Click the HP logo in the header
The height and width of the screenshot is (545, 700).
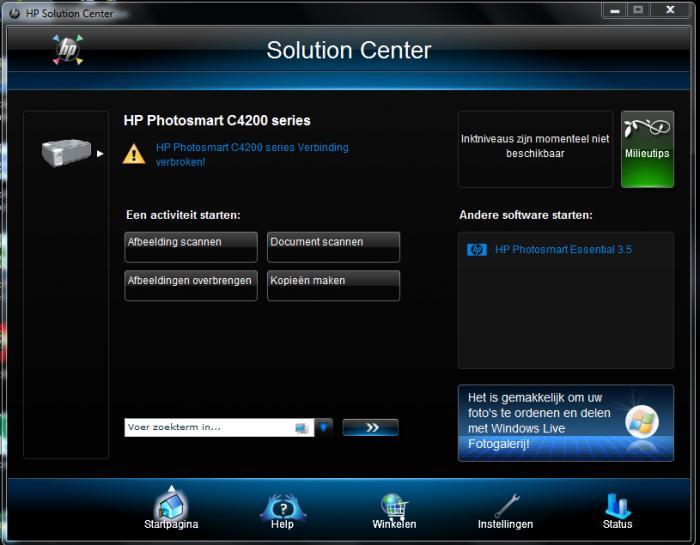(x=68, y=49)
